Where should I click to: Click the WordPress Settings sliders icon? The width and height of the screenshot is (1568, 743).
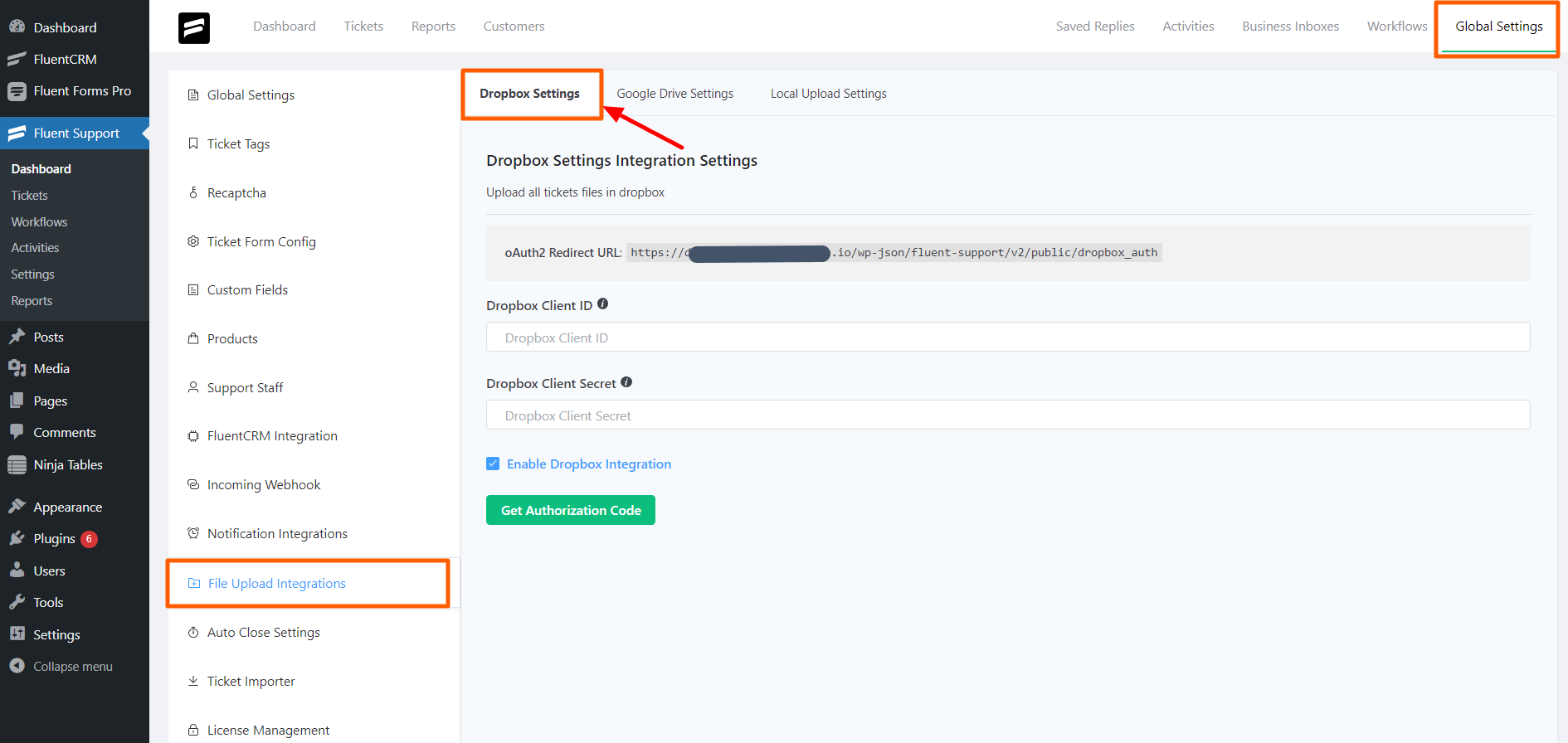click(x=17, y=634)
